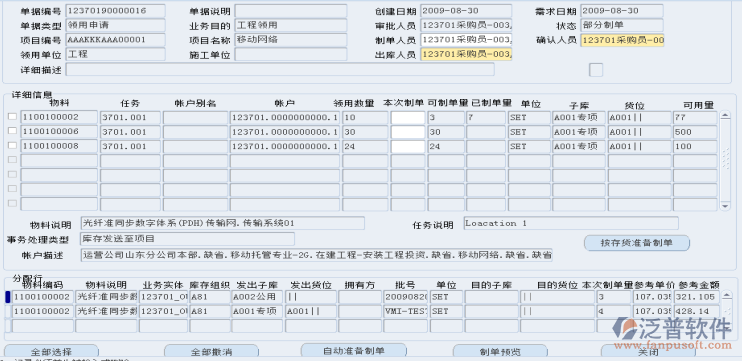Image resolution: width=742 pixels, height=361 pixels.
Task: Toggle the checkbox below the 确认人员 field
Action: [596, 70]
